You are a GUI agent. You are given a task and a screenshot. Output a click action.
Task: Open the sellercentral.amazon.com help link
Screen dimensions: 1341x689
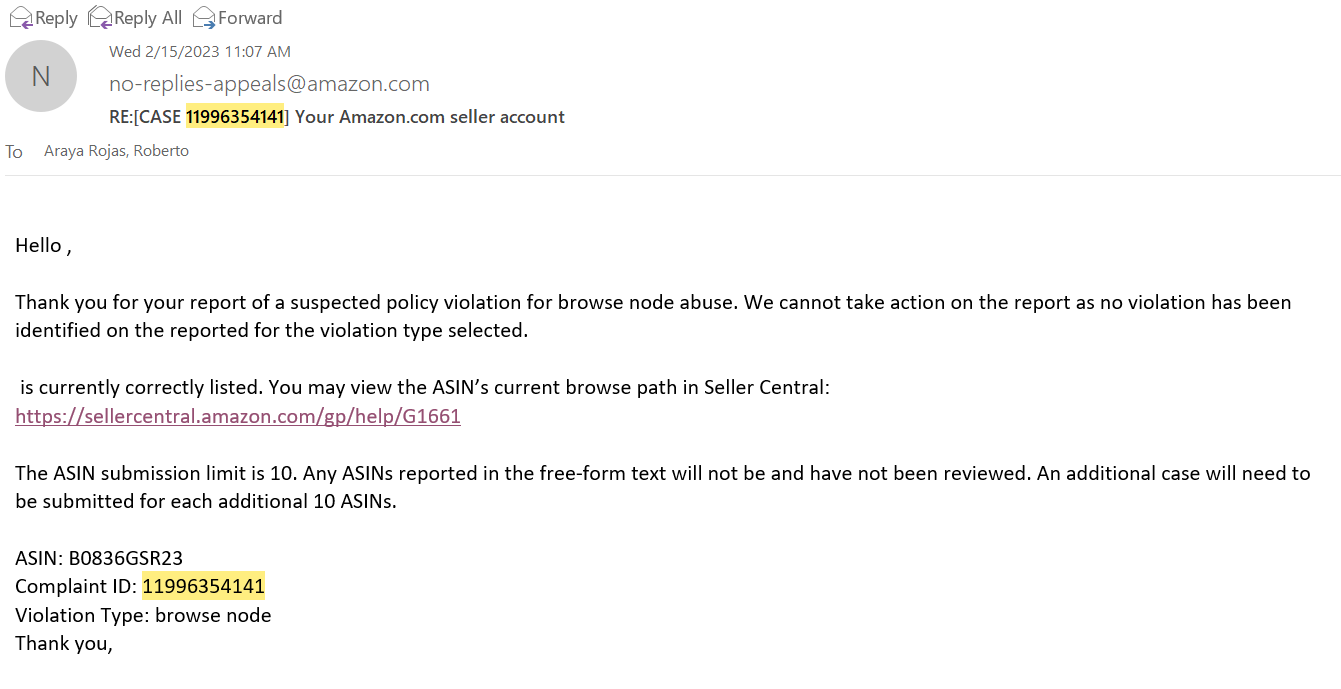(238, 416)
